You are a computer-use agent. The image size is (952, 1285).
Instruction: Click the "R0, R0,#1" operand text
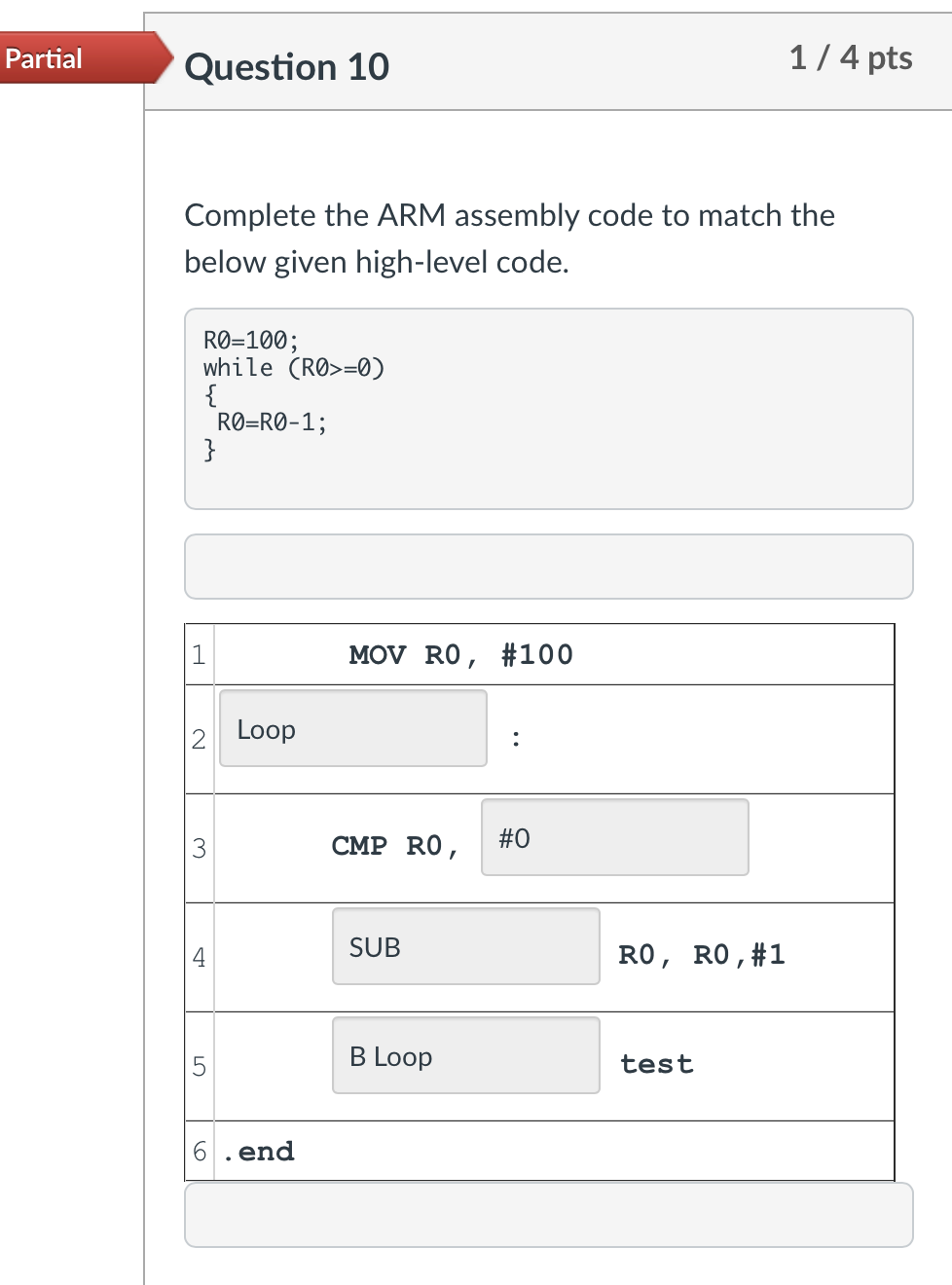point(701,954)
